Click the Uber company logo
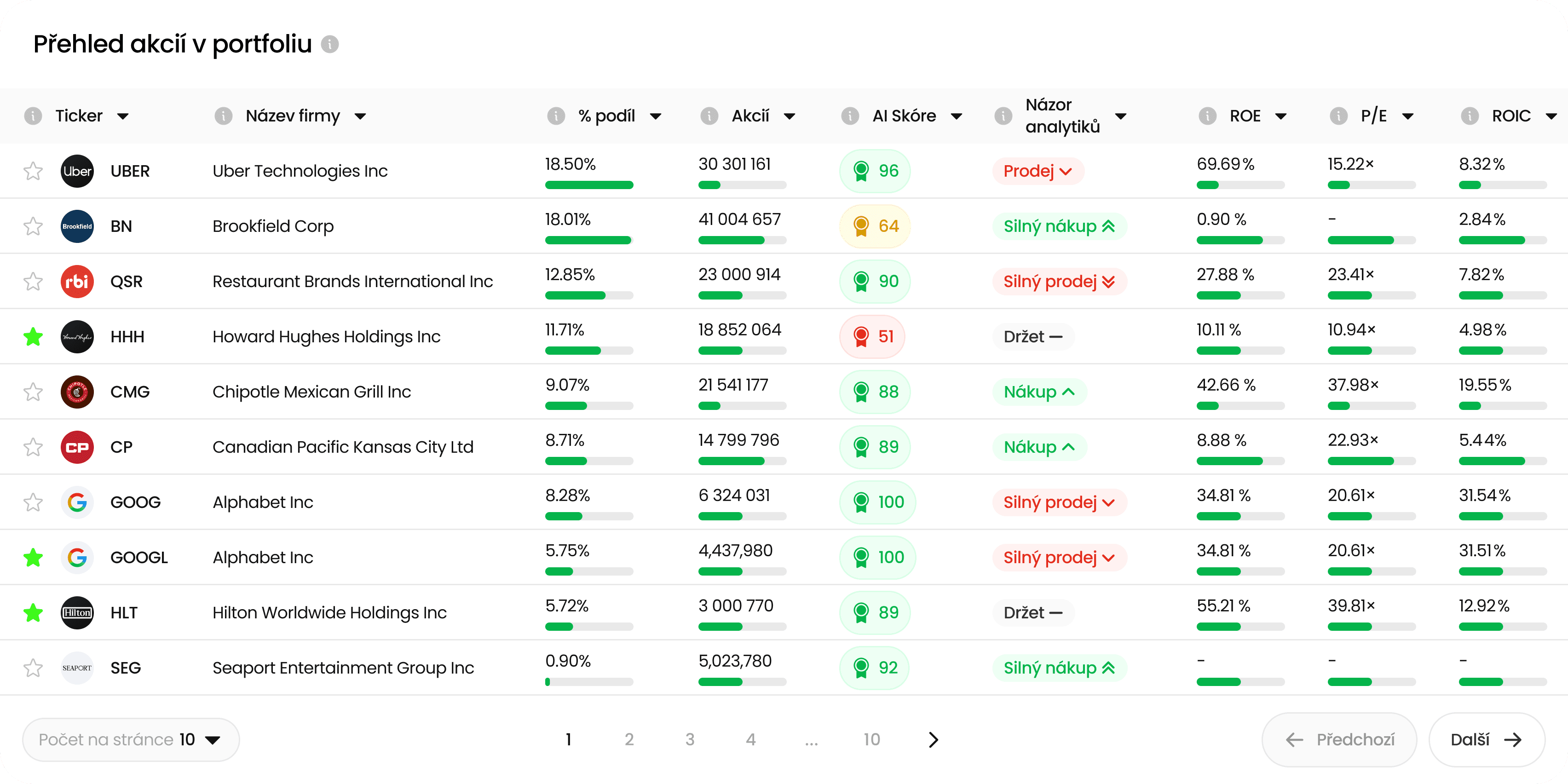1568x784 pixels. coord(77,171)
